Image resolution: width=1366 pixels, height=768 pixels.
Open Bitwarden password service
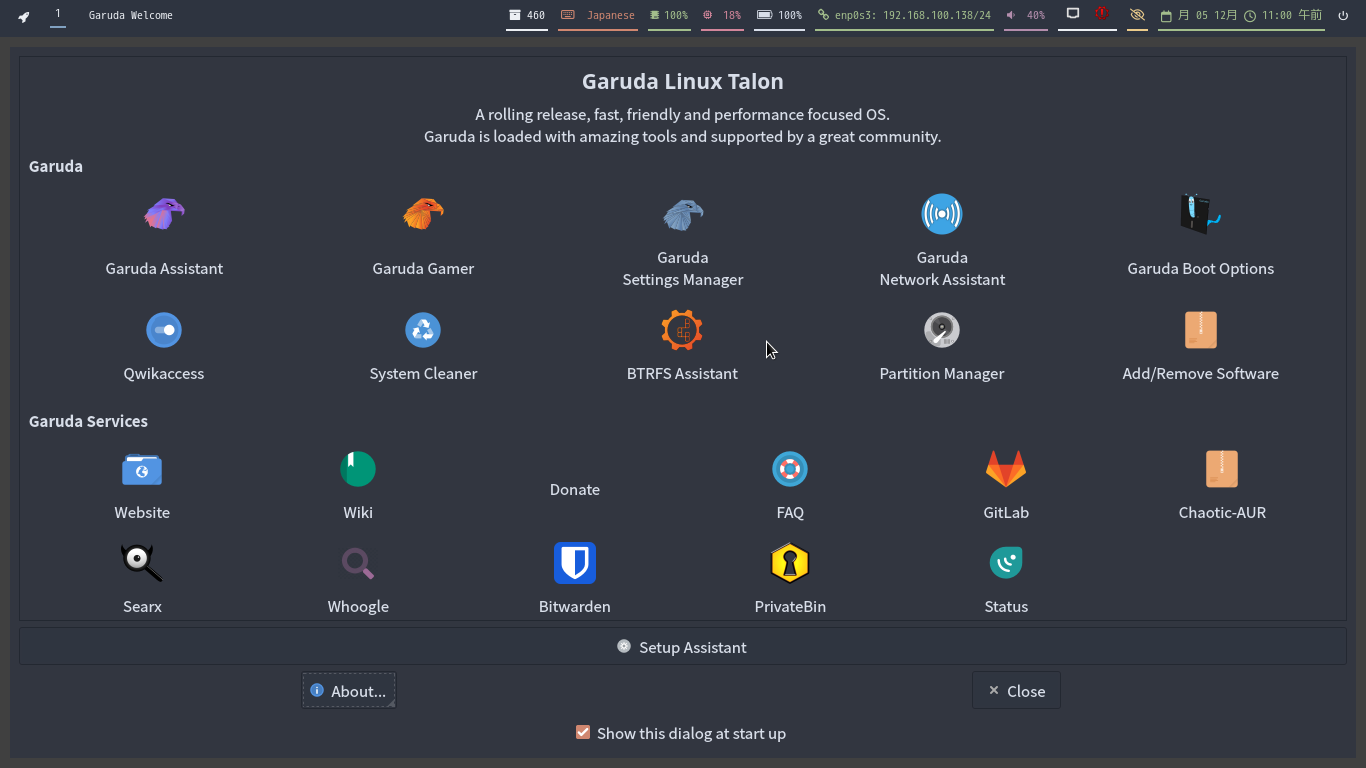point(575,580)
